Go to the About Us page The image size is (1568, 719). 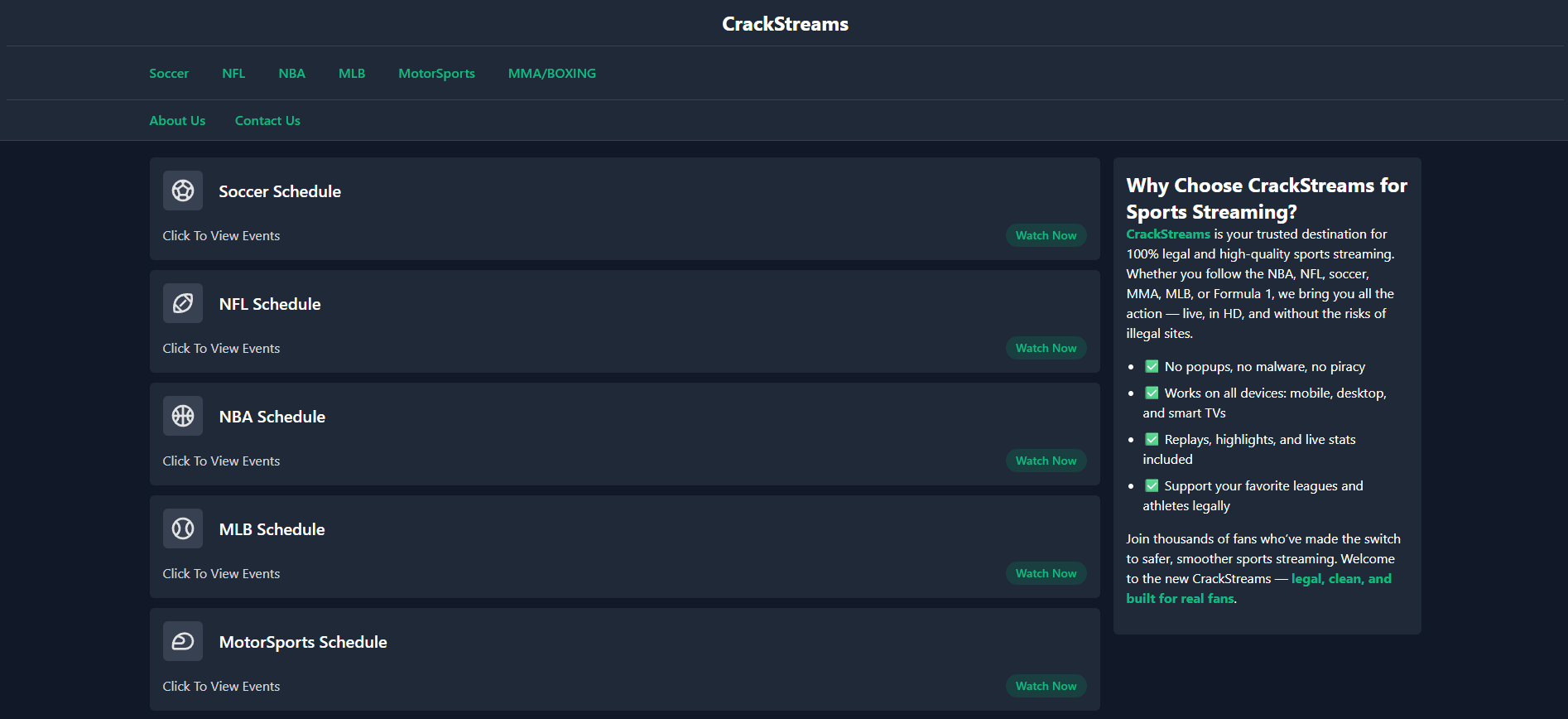(x=176, y=120)
